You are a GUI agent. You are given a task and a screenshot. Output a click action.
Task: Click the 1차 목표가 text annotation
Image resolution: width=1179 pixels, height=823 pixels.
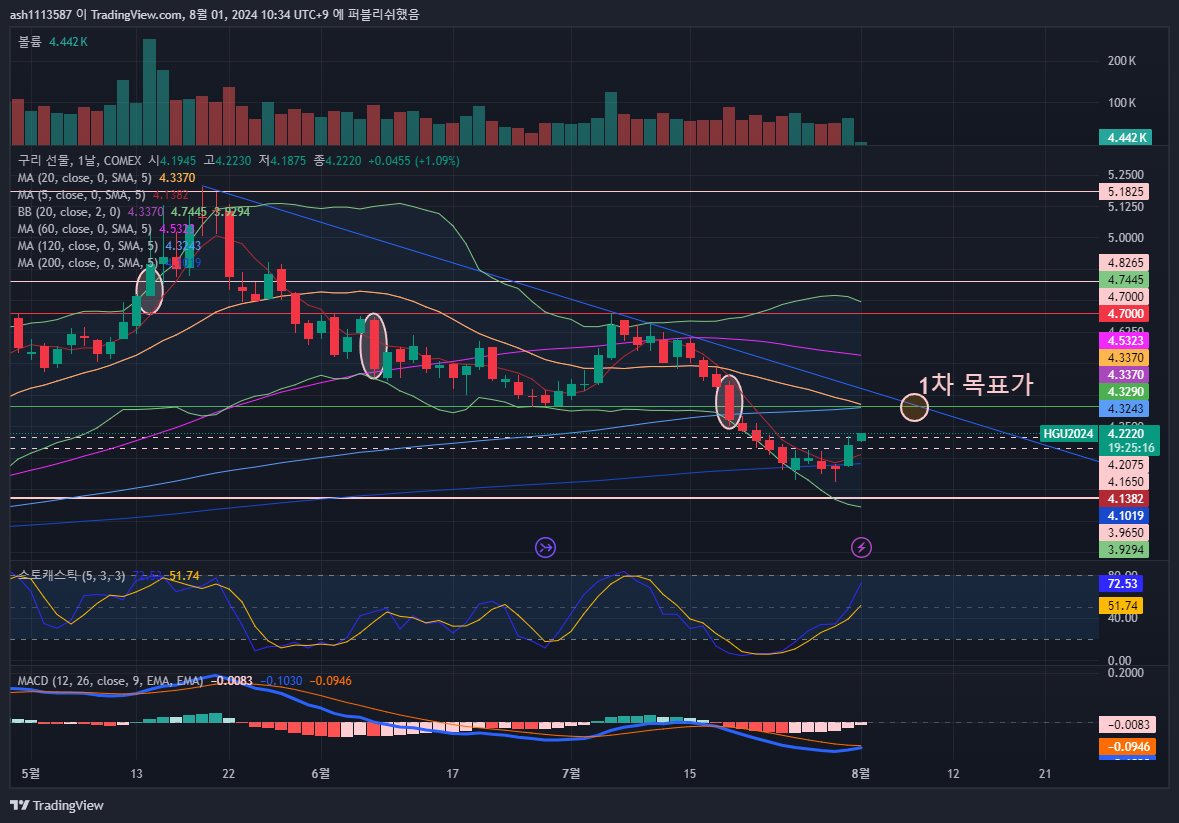coord(975,384)
